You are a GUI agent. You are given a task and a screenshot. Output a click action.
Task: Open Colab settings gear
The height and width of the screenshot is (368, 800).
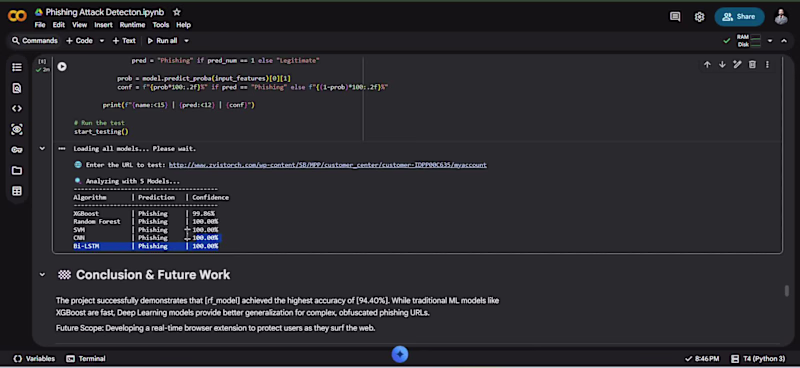click(x=699, y=17)
